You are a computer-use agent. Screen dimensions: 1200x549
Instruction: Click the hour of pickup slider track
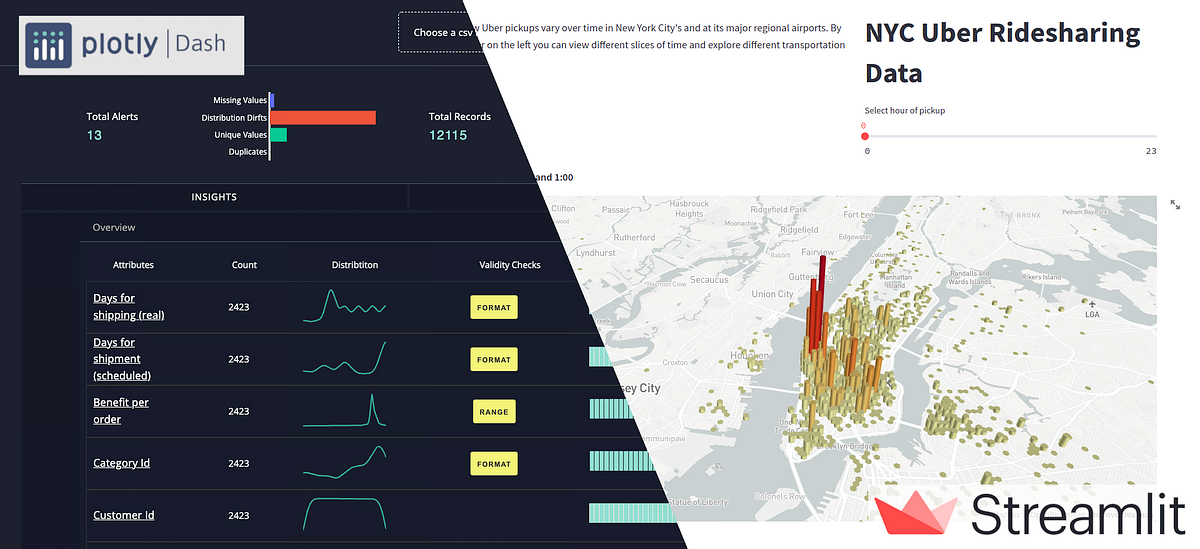coord(1010,136)
